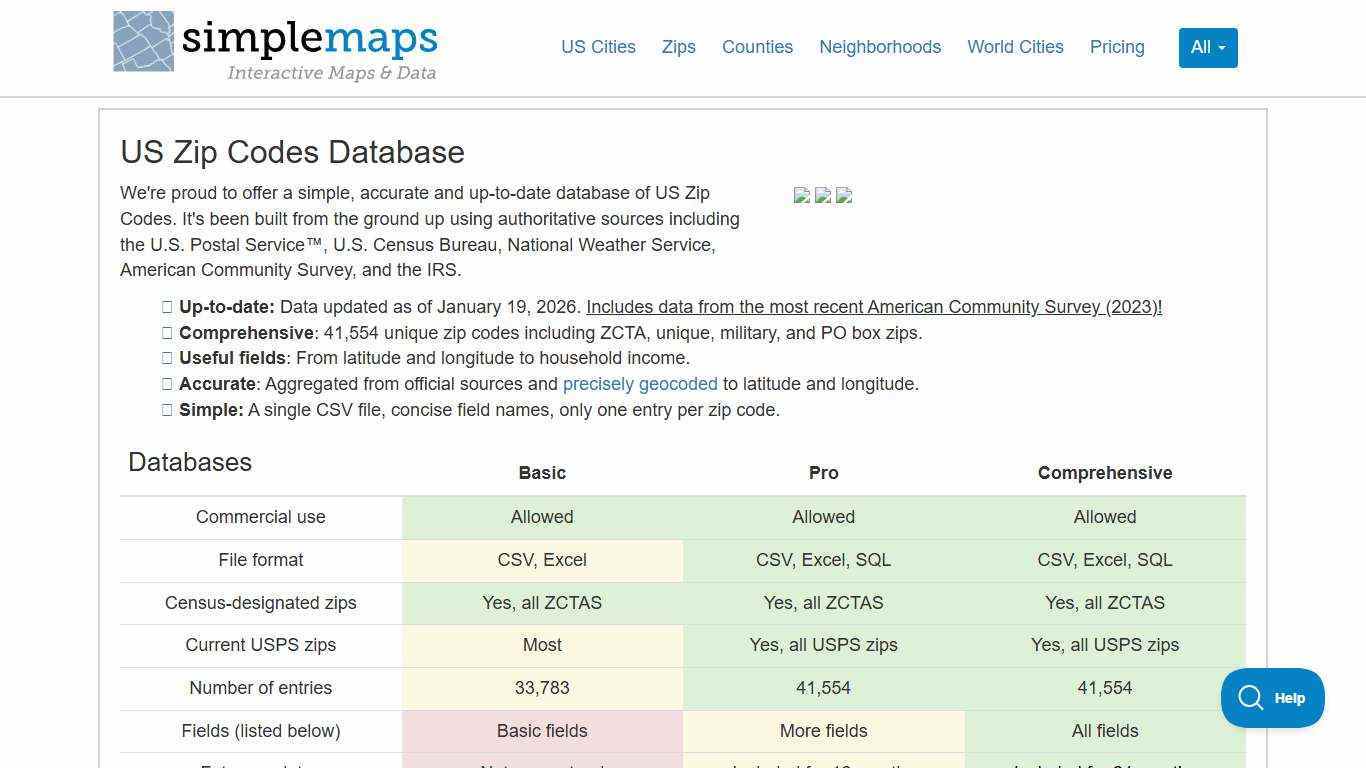The height and width of the screenshot is (768, 1366).
Task: Select the Pro column header
Action: pos(823,472)
